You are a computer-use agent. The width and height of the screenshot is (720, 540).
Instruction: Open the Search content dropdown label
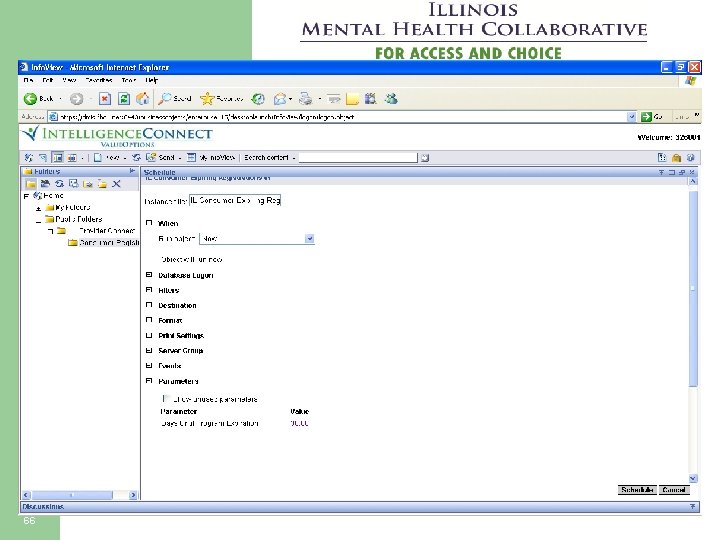point(269,158)
